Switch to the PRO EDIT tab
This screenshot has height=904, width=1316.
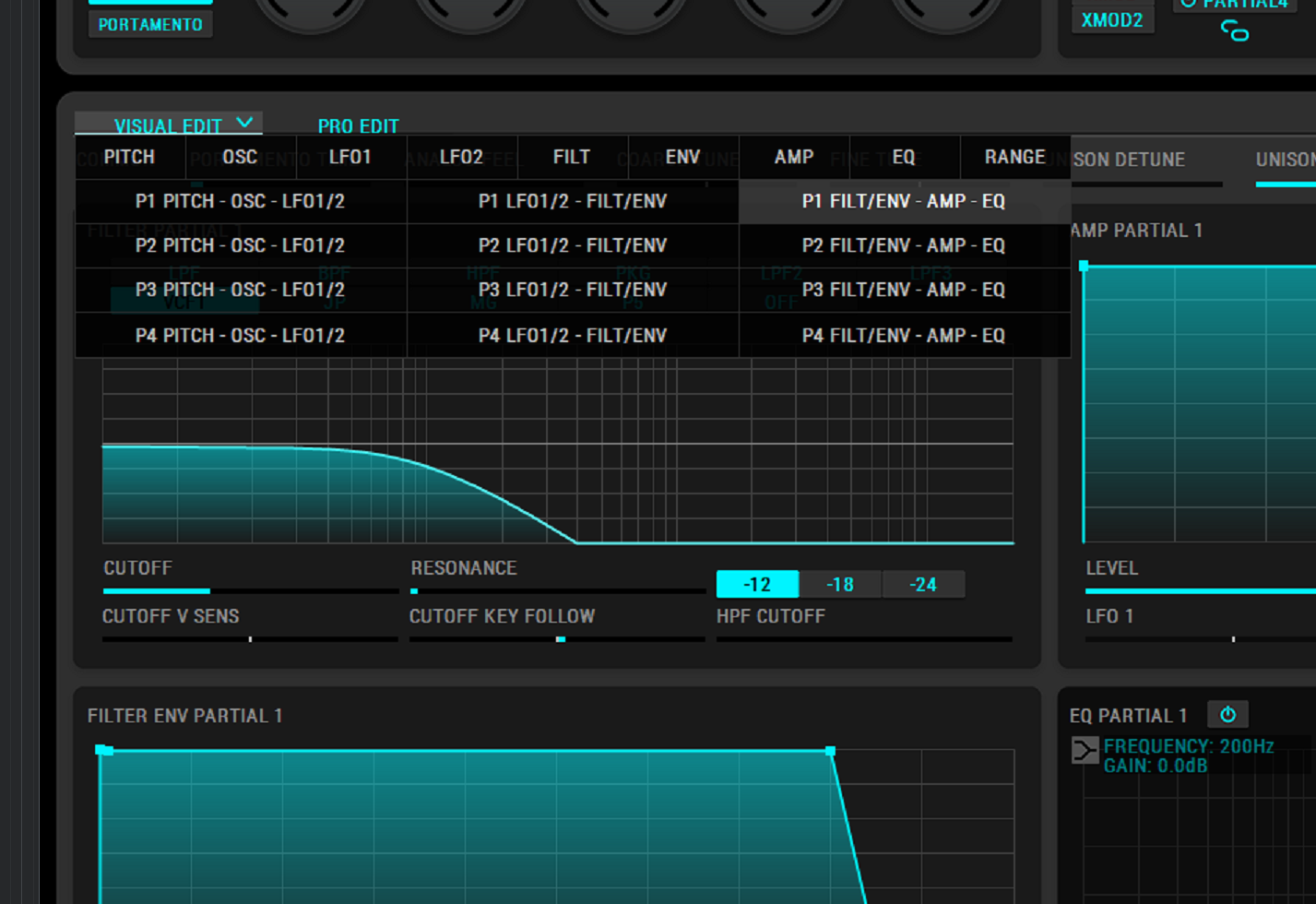click(x=358, y=126)
